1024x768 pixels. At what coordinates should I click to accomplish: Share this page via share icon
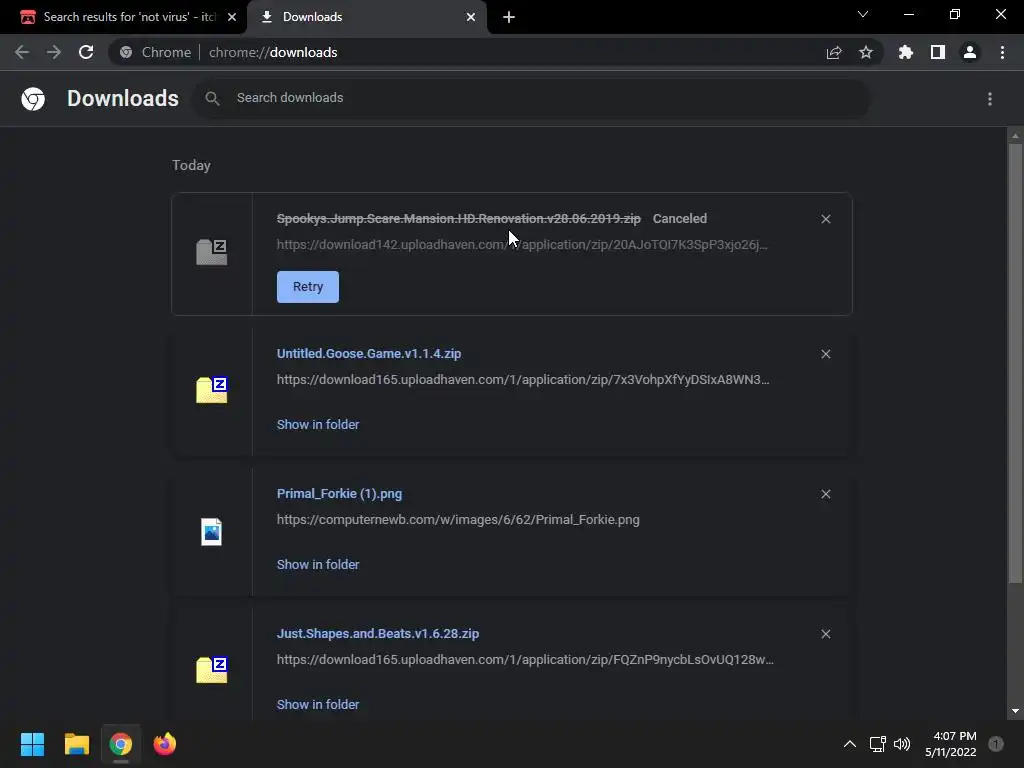834,52
